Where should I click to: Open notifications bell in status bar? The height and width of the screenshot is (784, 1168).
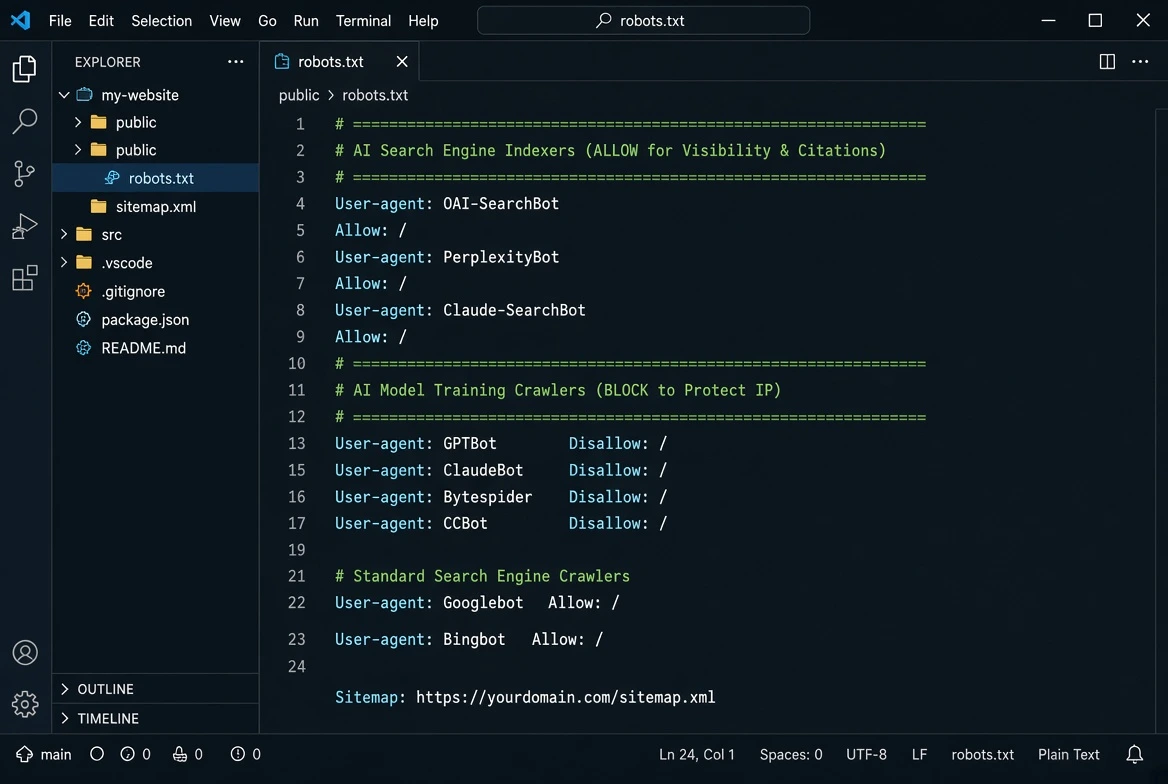pyautogui.click(x=1134, y=754)
